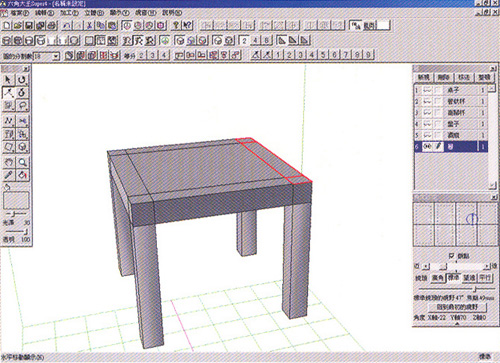Switch to the 平行 projection tab

[485, 277]
